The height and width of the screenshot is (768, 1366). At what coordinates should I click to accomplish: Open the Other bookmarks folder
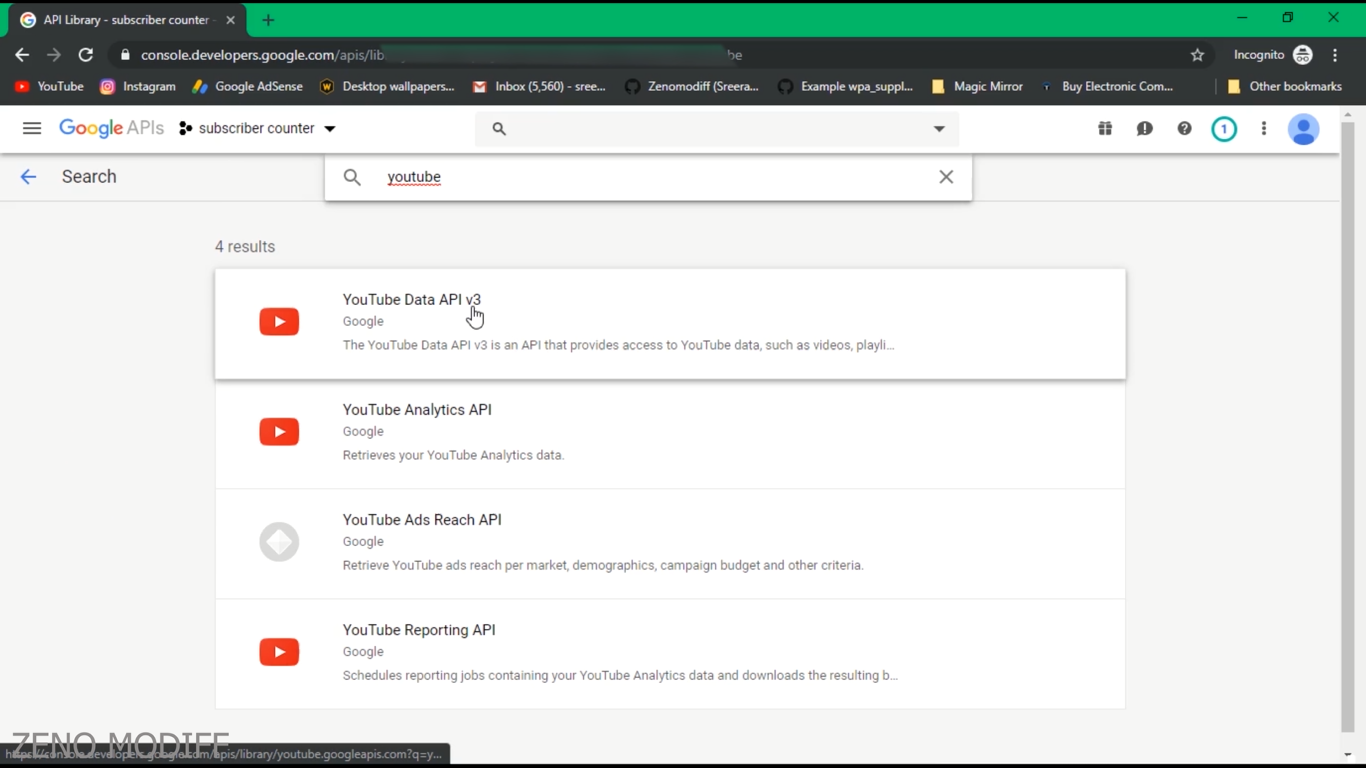[1284, 87]
